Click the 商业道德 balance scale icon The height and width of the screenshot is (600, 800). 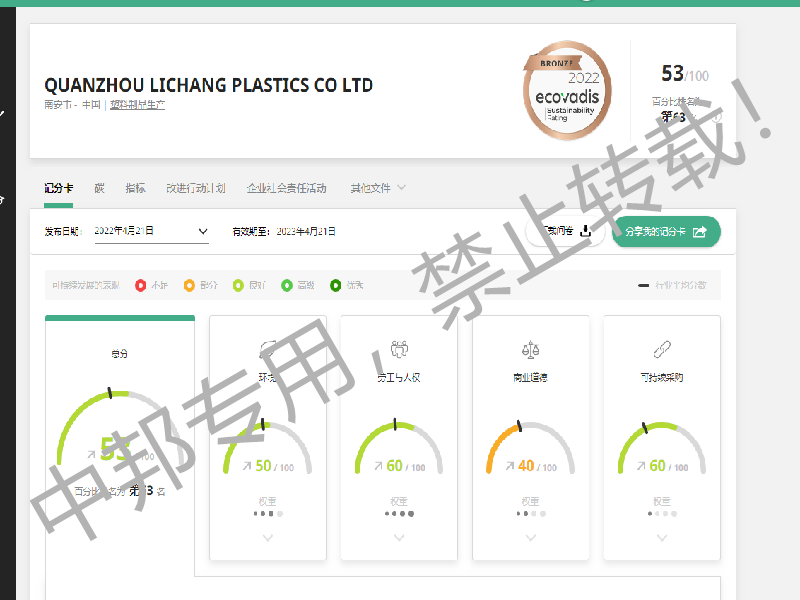pyautogui.click(x=531, y=349)
